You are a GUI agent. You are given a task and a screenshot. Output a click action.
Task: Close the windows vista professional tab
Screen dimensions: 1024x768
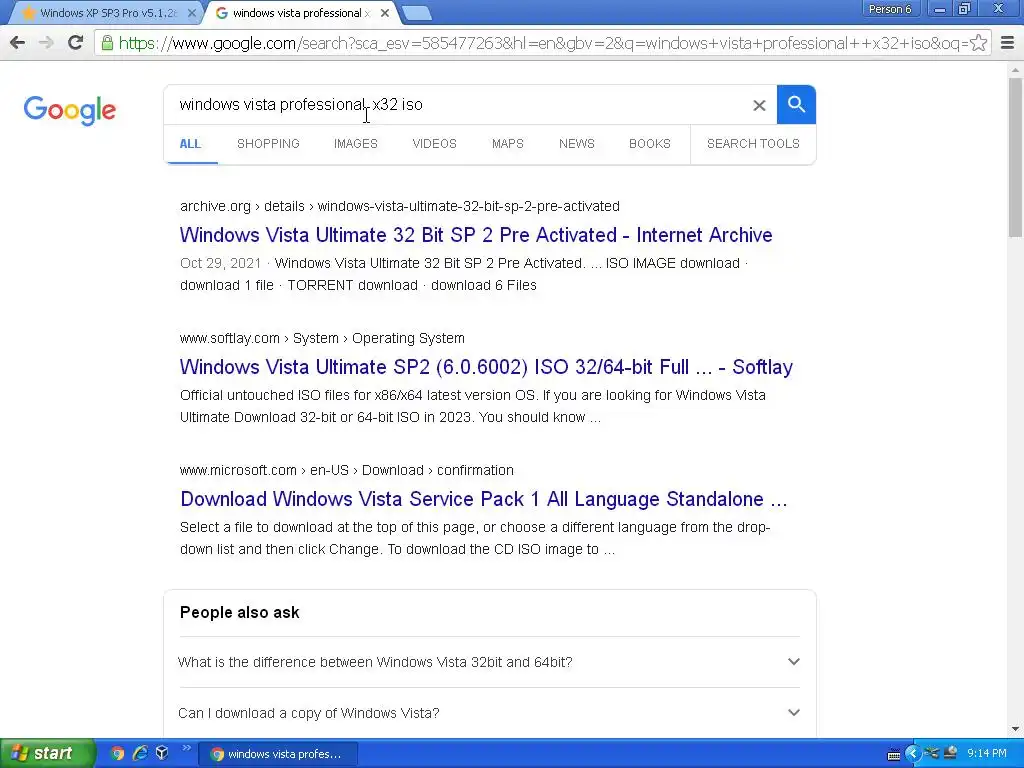click(x=385, y=13)
